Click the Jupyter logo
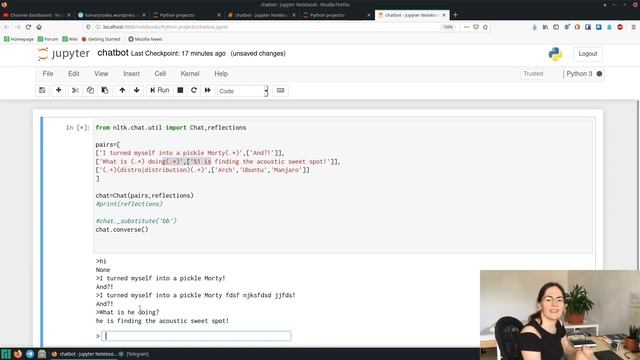Viewport: 640px width, 360px height. point(64,54)
